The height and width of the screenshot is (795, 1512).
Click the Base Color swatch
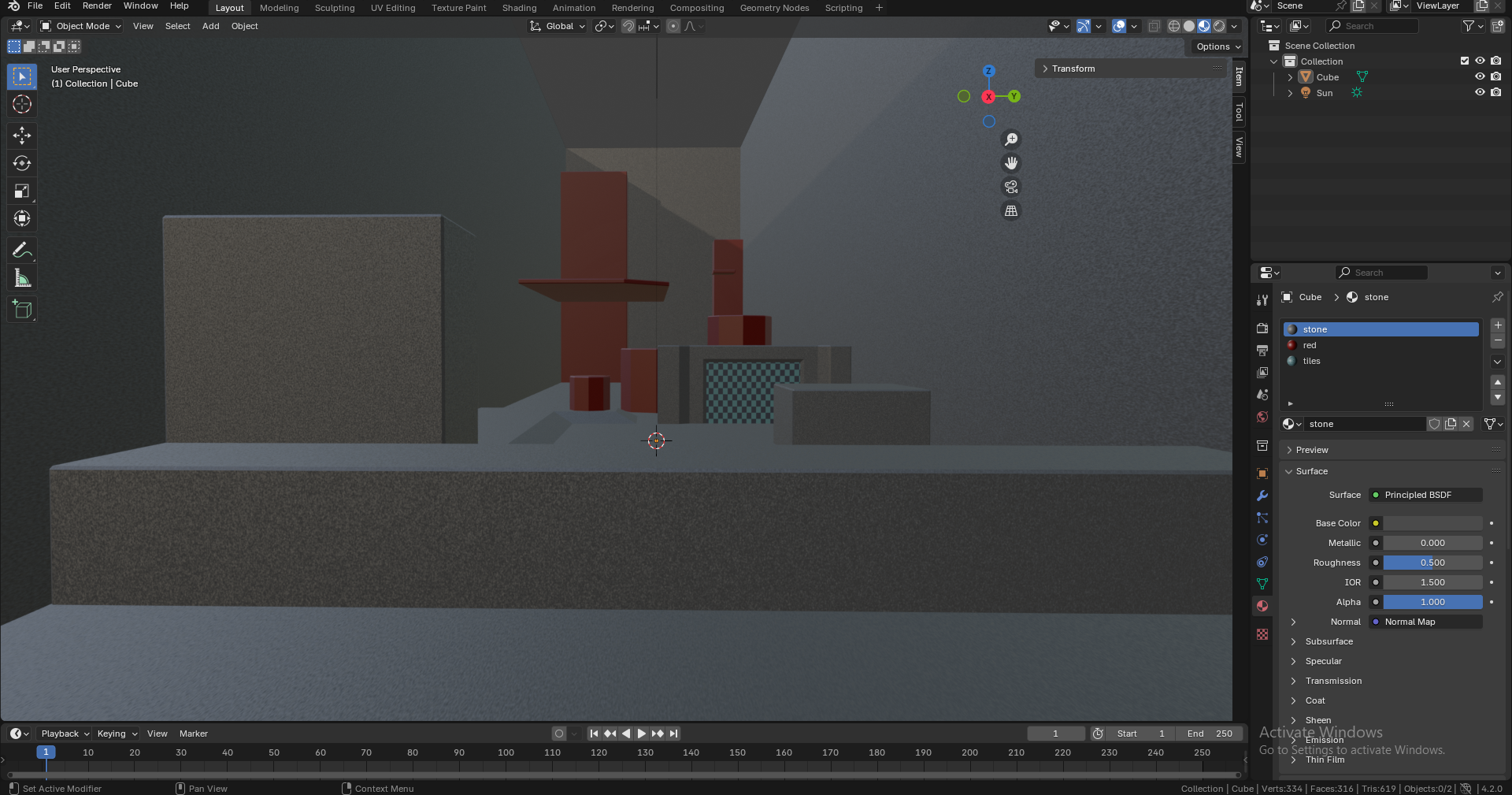(1433, 523)
